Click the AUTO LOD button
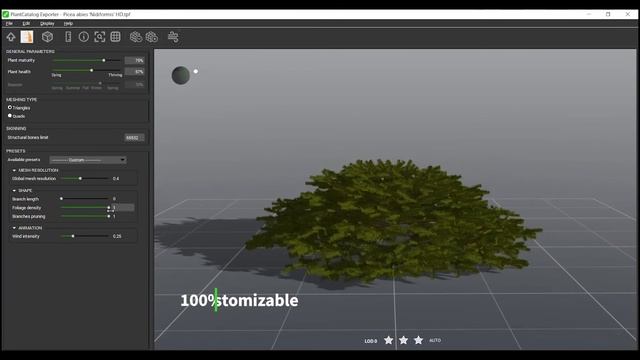Viewport: 640px width, 360px height. [435, 340]
